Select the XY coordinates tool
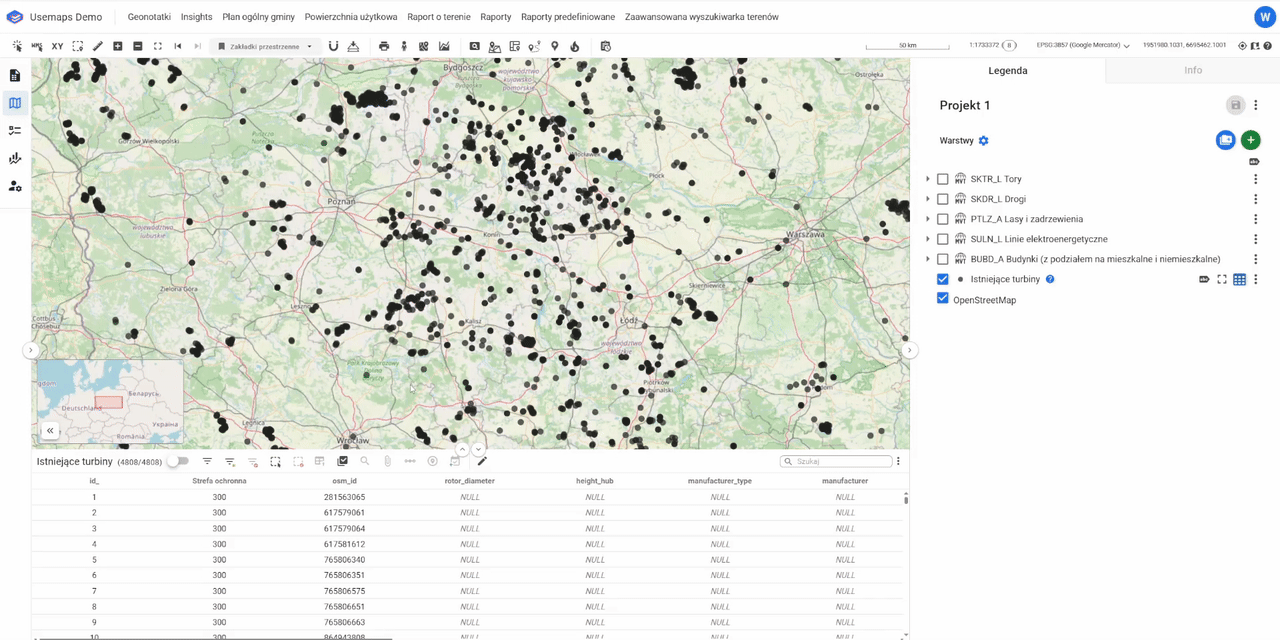 (57, 46)
